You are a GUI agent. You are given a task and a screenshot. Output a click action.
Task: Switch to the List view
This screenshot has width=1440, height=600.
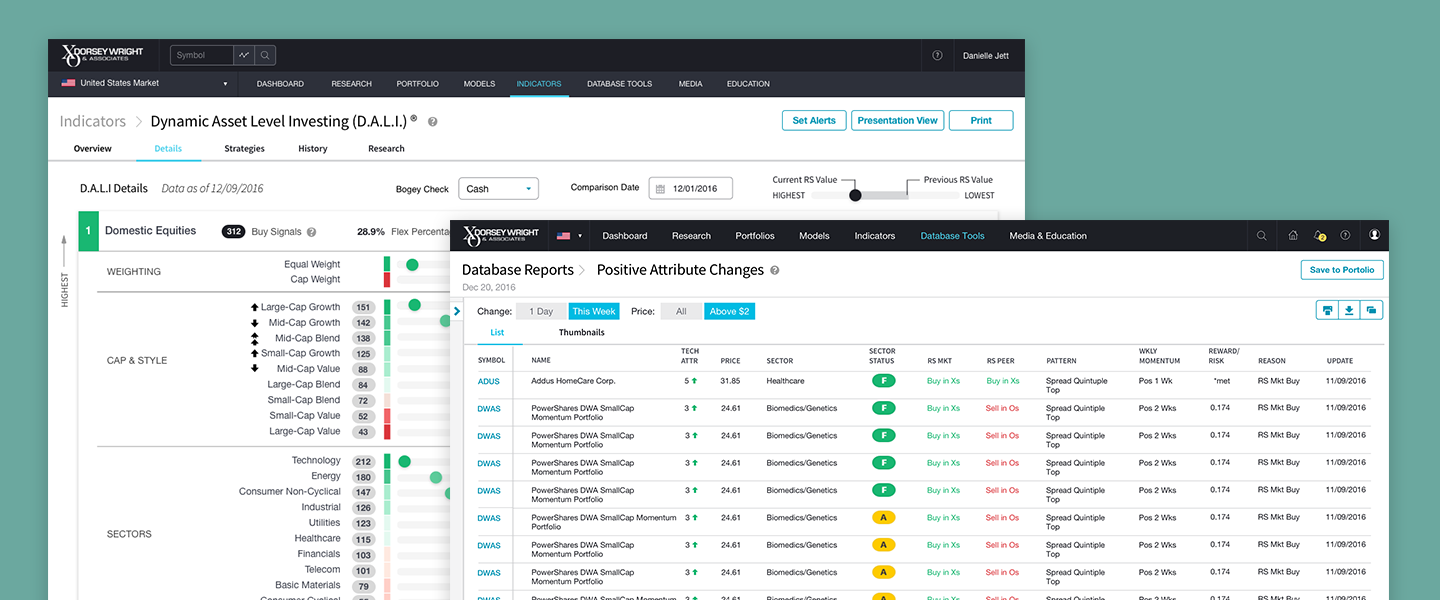pyautogui.click(x=497, y=333)
